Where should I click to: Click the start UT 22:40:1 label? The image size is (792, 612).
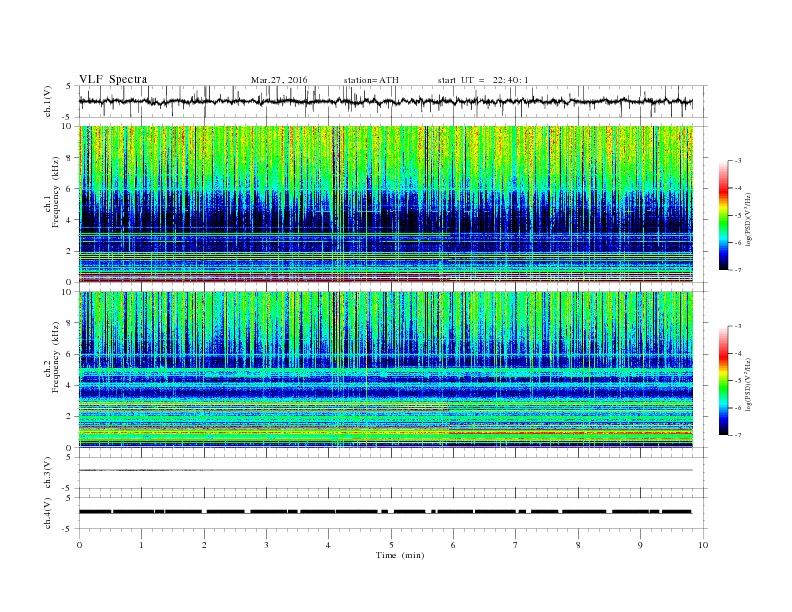coord(483,80)
